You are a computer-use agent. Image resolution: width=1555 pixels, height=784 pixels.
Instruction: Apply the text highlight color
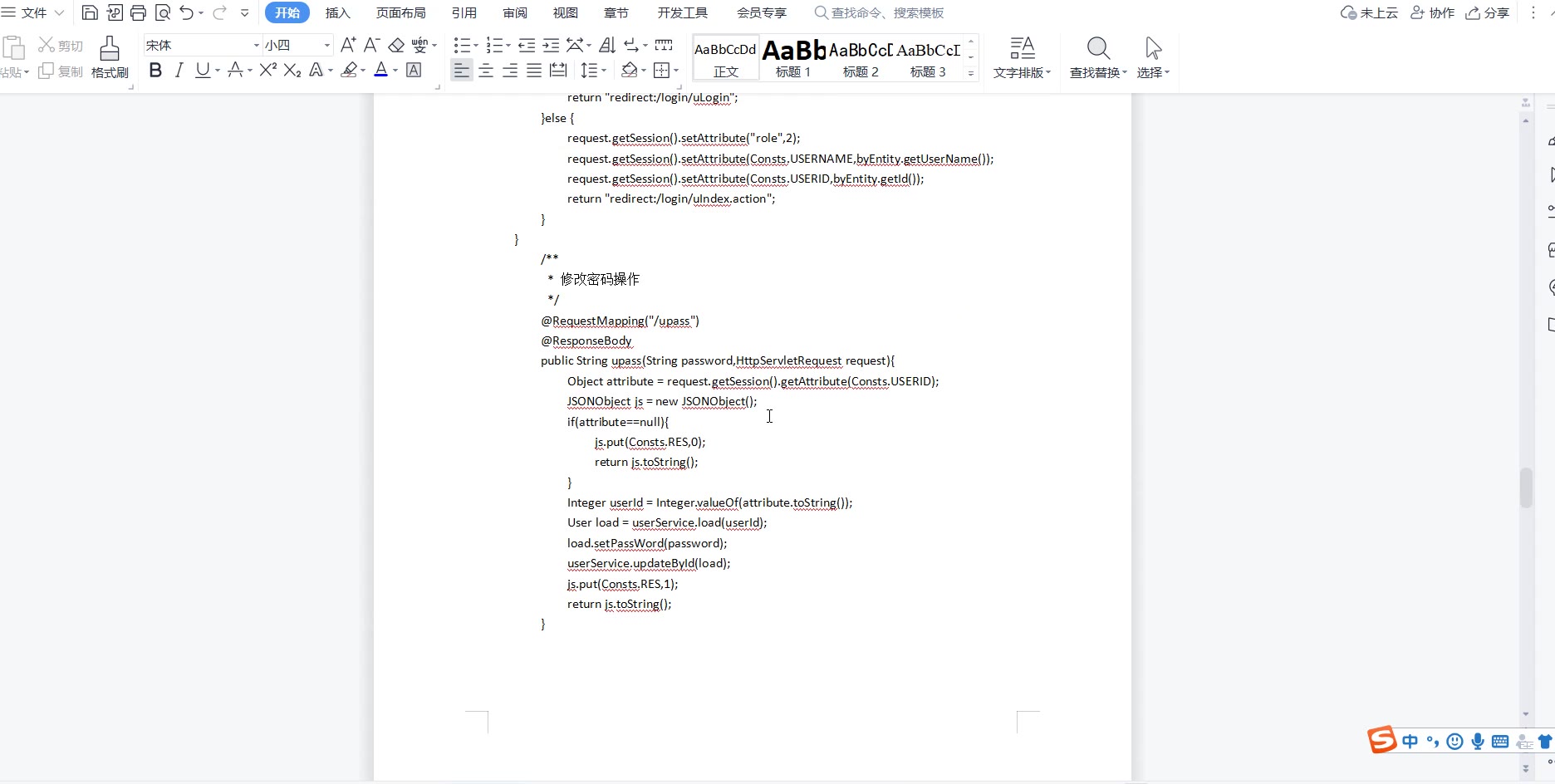point(350,71)
